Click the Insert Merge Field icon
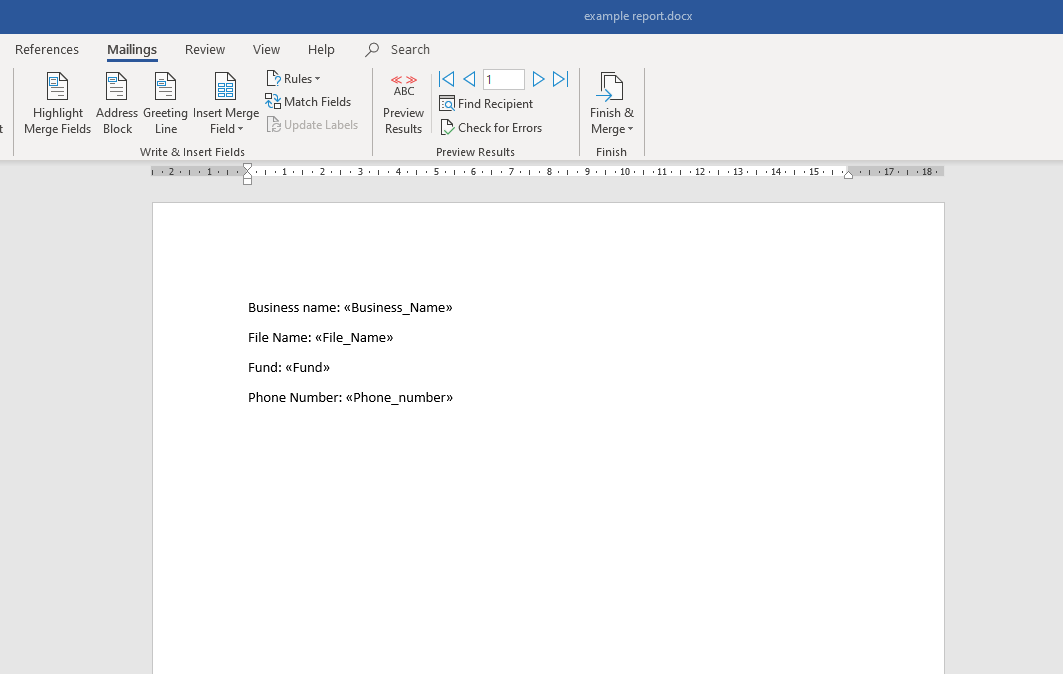 click(226, 87)
